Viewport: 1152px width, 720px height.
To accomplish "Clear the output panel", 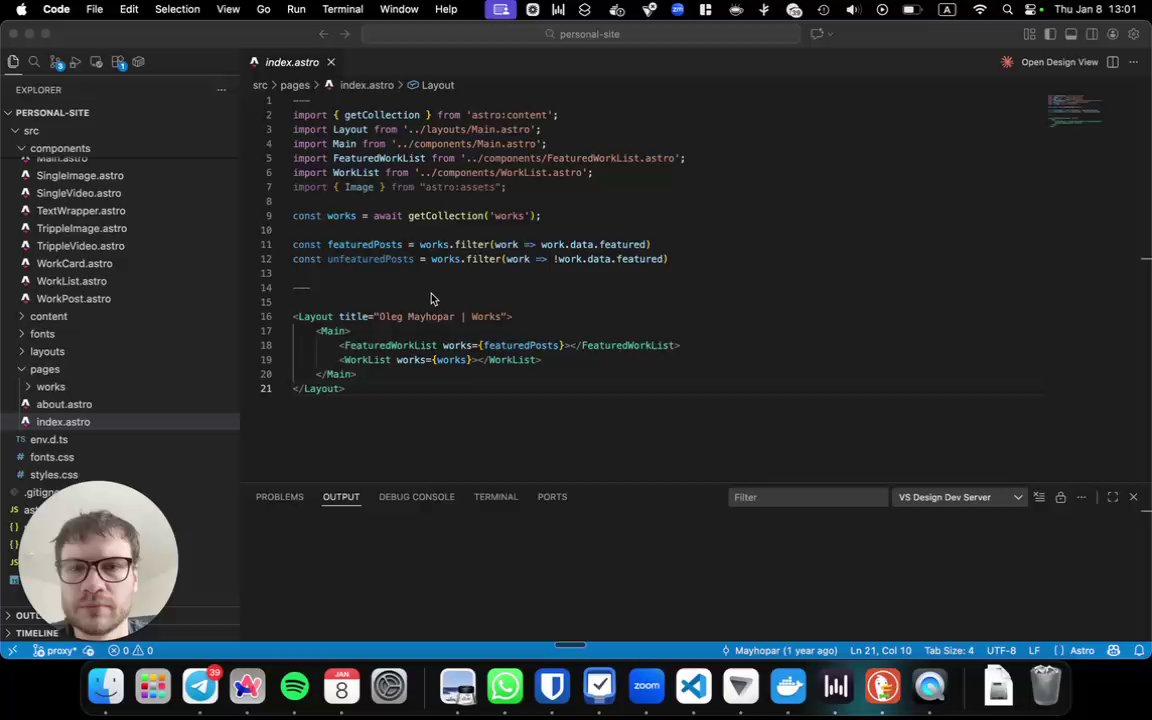I will pos(1039,497).
